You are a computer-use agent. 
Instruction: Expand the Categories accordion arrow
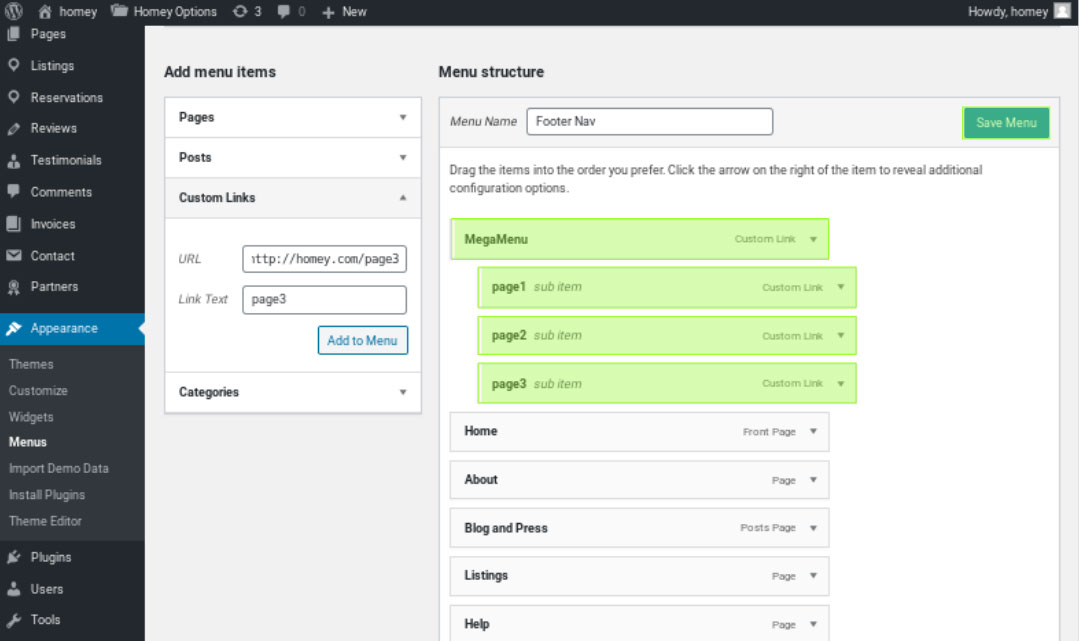(x=403, y=392)
